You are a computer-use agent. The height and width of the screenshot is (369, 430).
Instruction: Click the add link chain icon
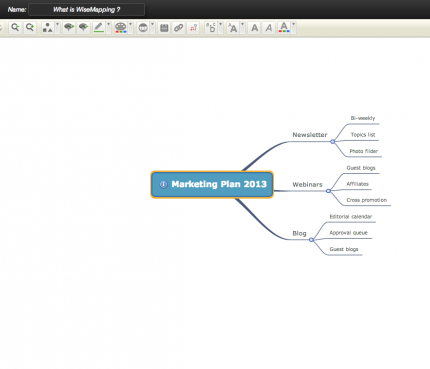point(179,28)
